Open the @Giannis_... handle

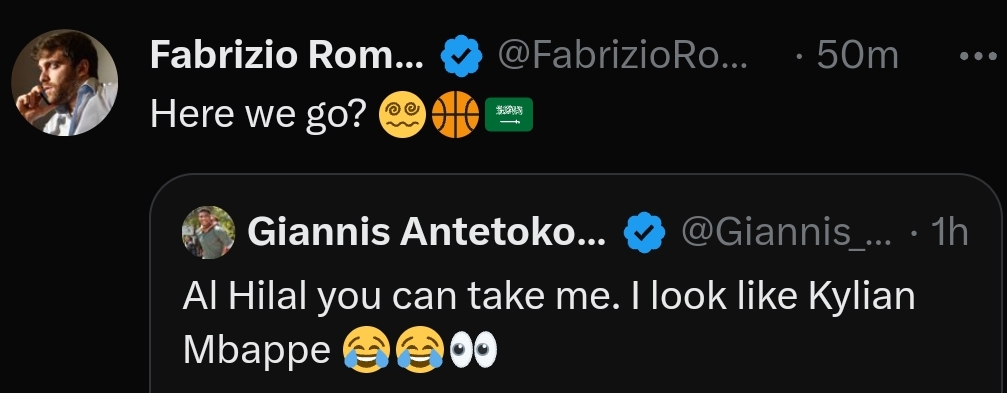tap(786, 232)
